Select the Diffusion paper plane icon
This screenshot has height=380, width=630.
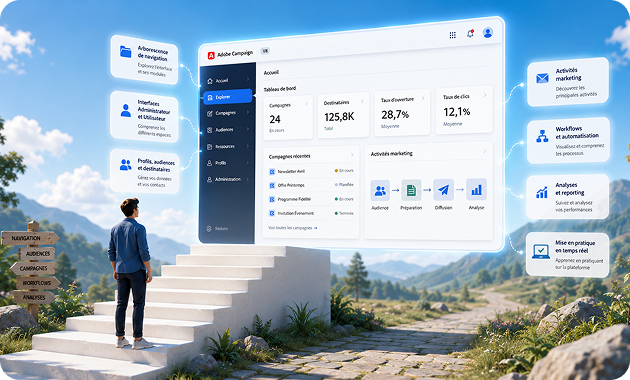pos(443,190)
